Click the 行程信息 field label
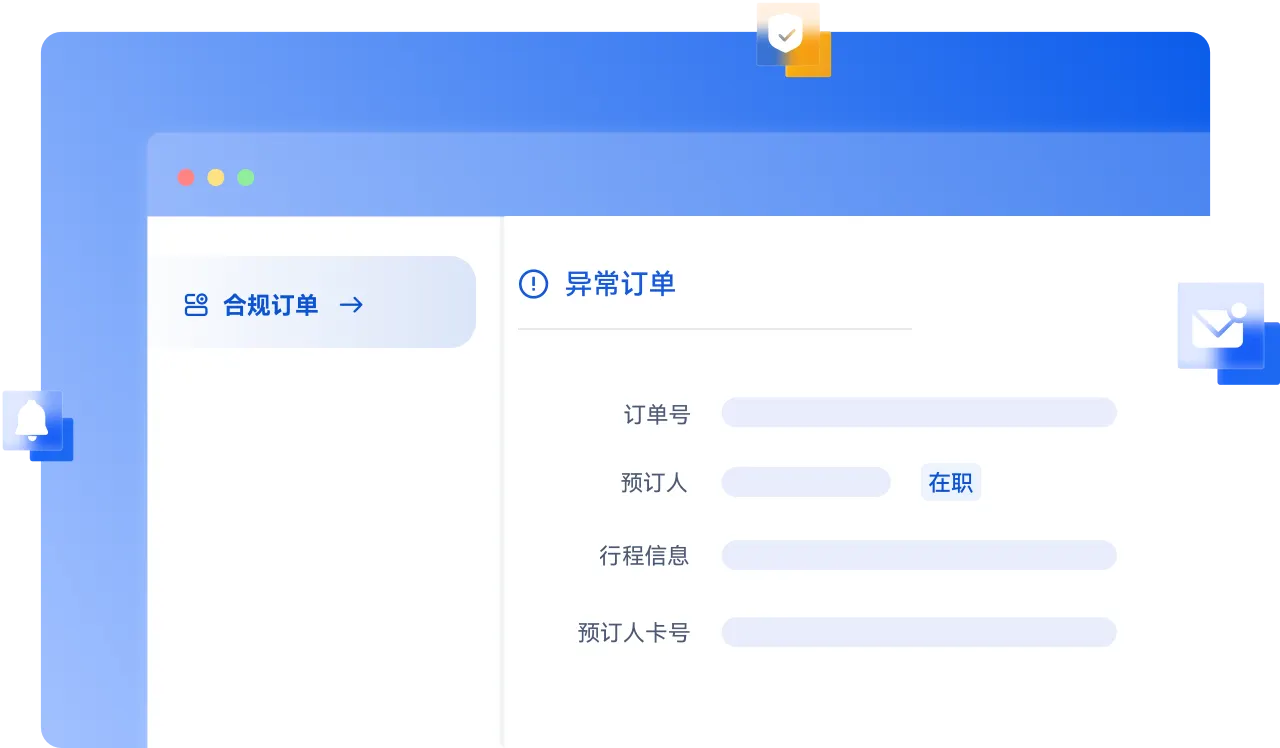The image size is (1280, 748). point(644,556)
